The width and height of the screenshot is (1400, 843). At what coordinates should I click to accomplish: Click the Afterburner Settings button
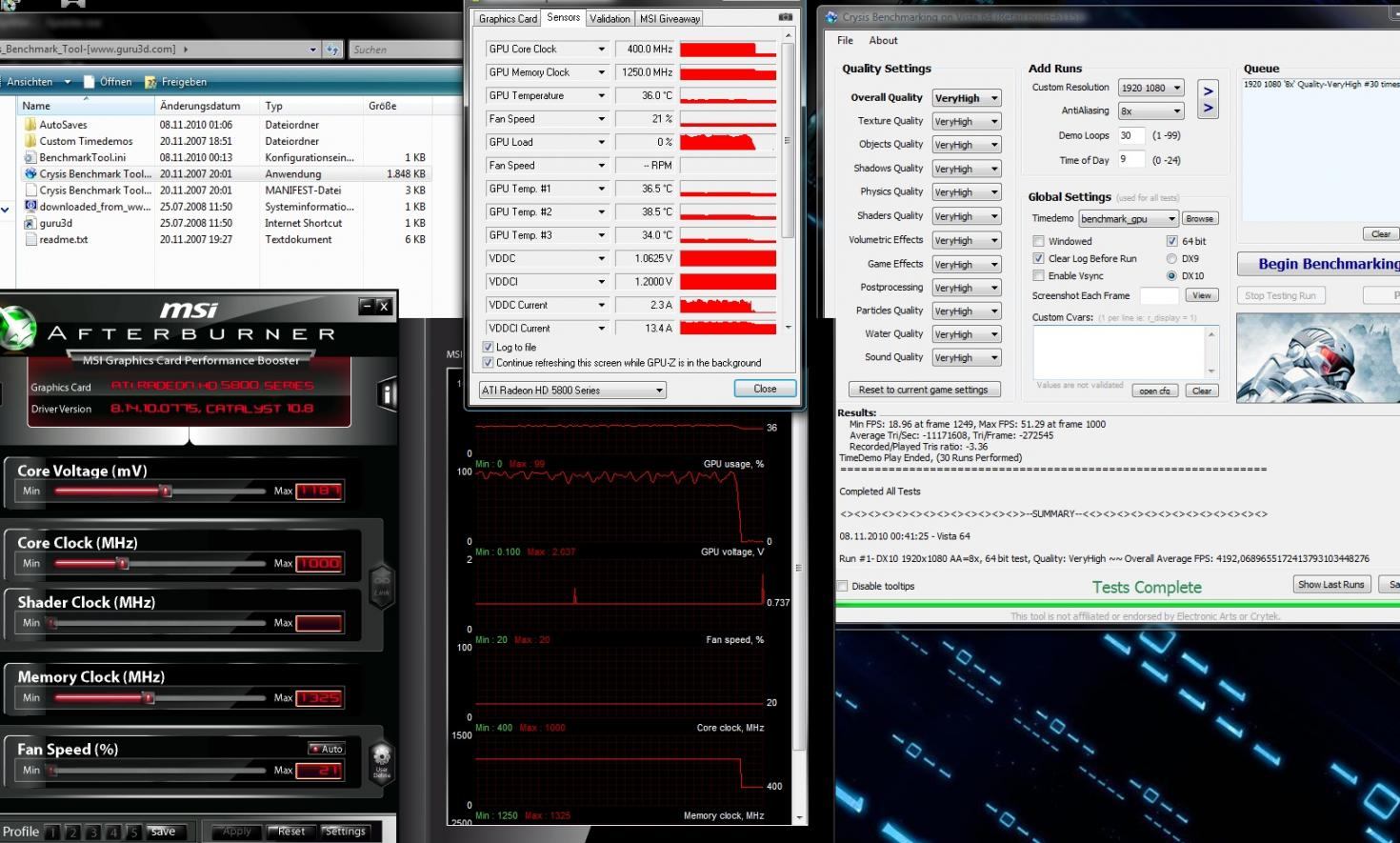click(344, 832)
